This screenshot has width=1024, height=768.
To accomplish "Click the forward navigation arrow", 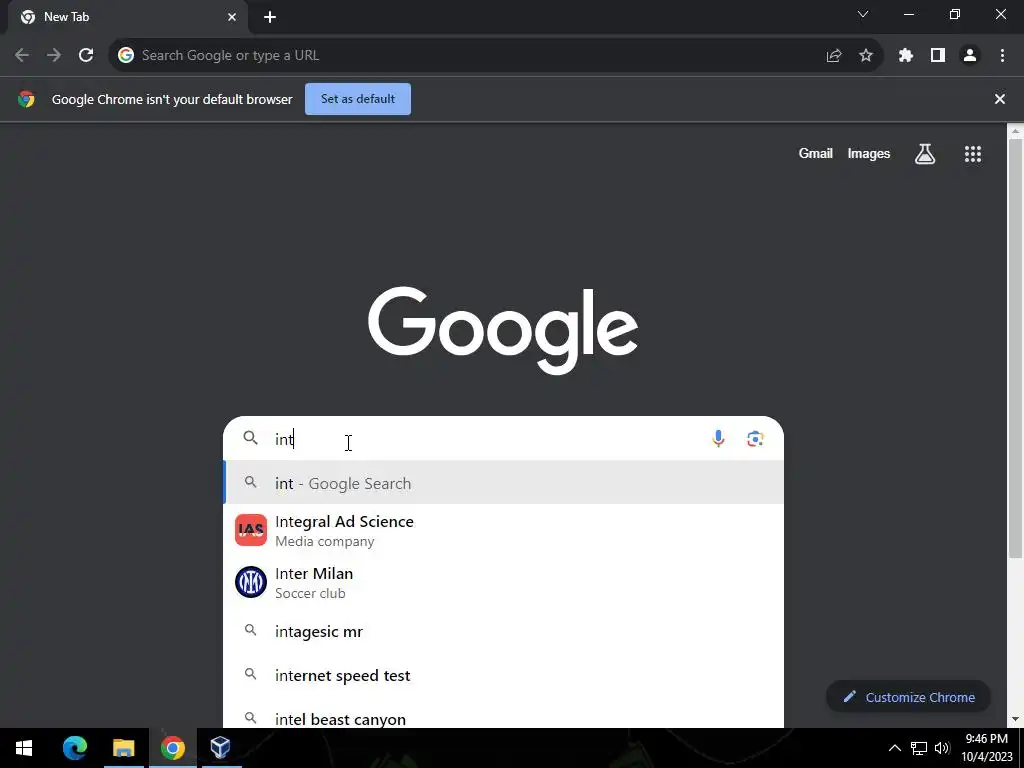I will click(x=54, y=56).
